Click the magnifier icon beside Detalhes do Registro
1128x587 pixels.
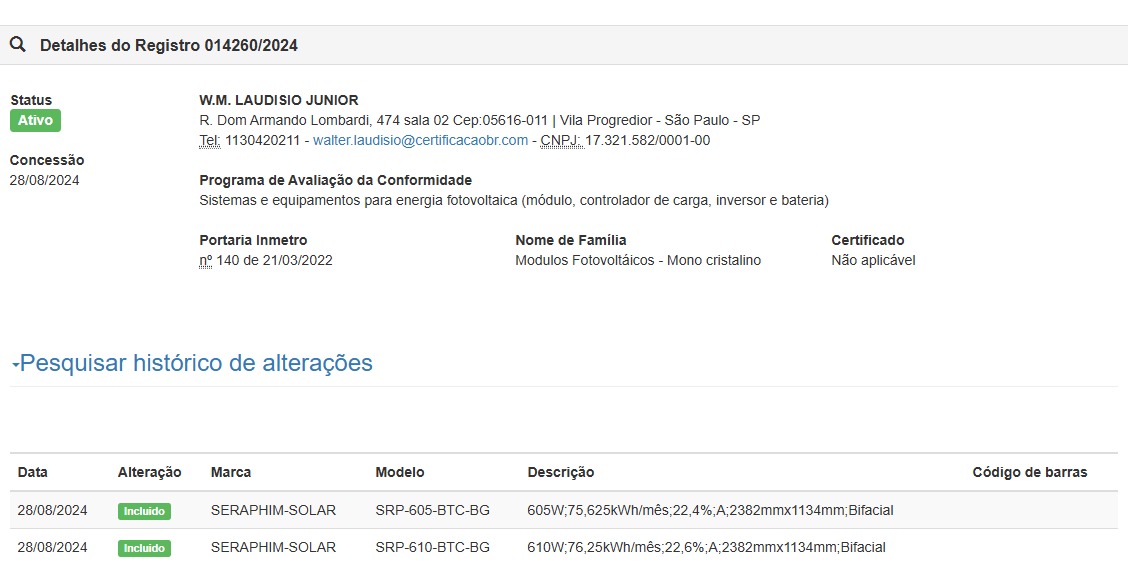pos(18,45)
